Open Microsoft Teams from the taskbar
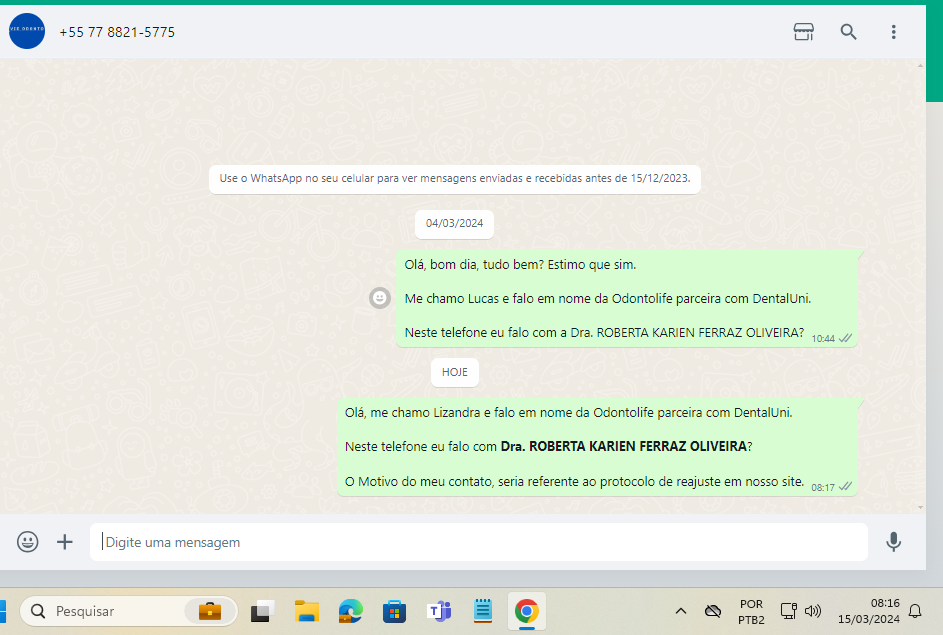The image size is (943, 635). 438,611
